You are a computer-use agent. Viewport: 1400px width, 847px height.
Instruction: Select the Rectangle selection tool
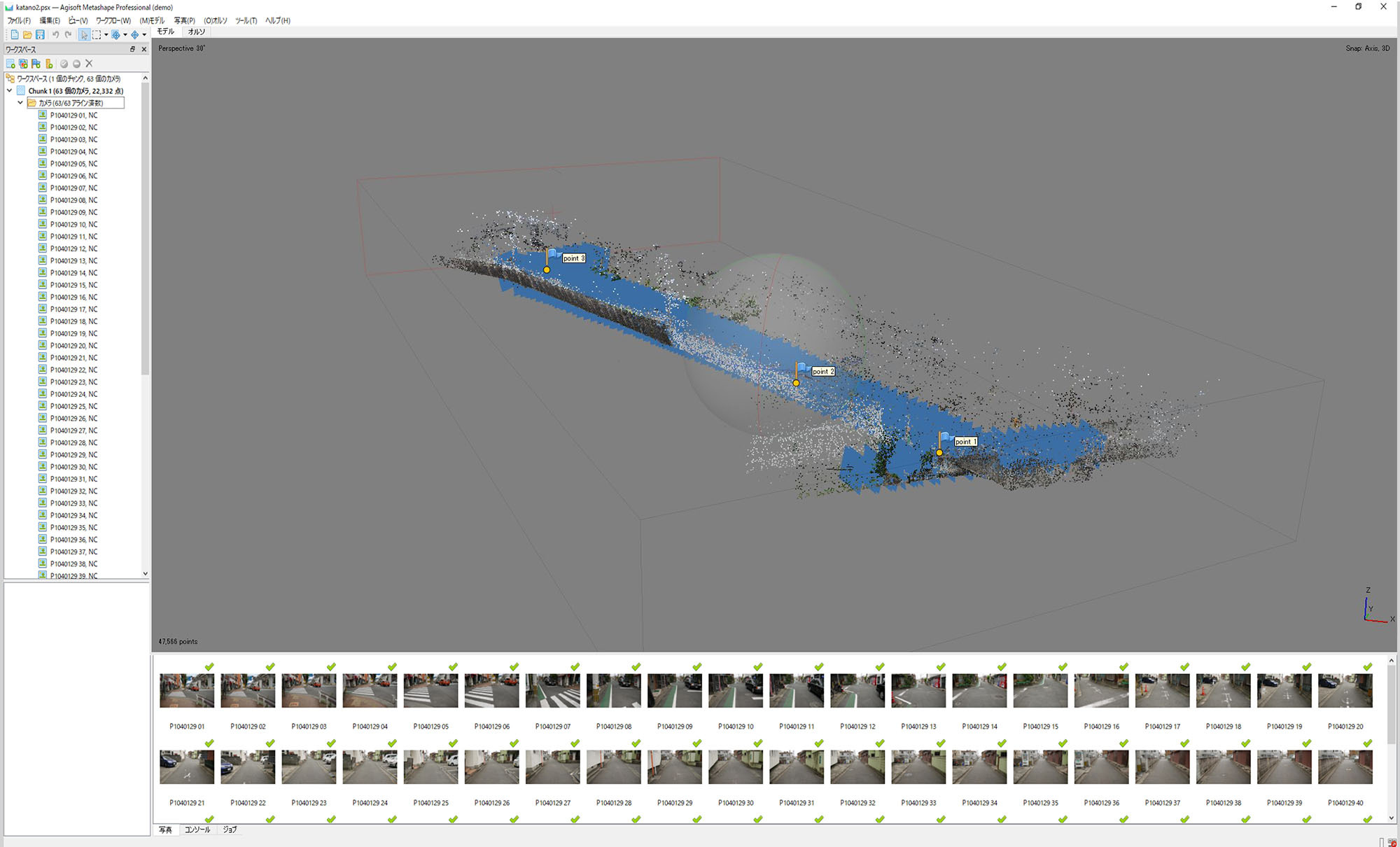click(97, 34)
